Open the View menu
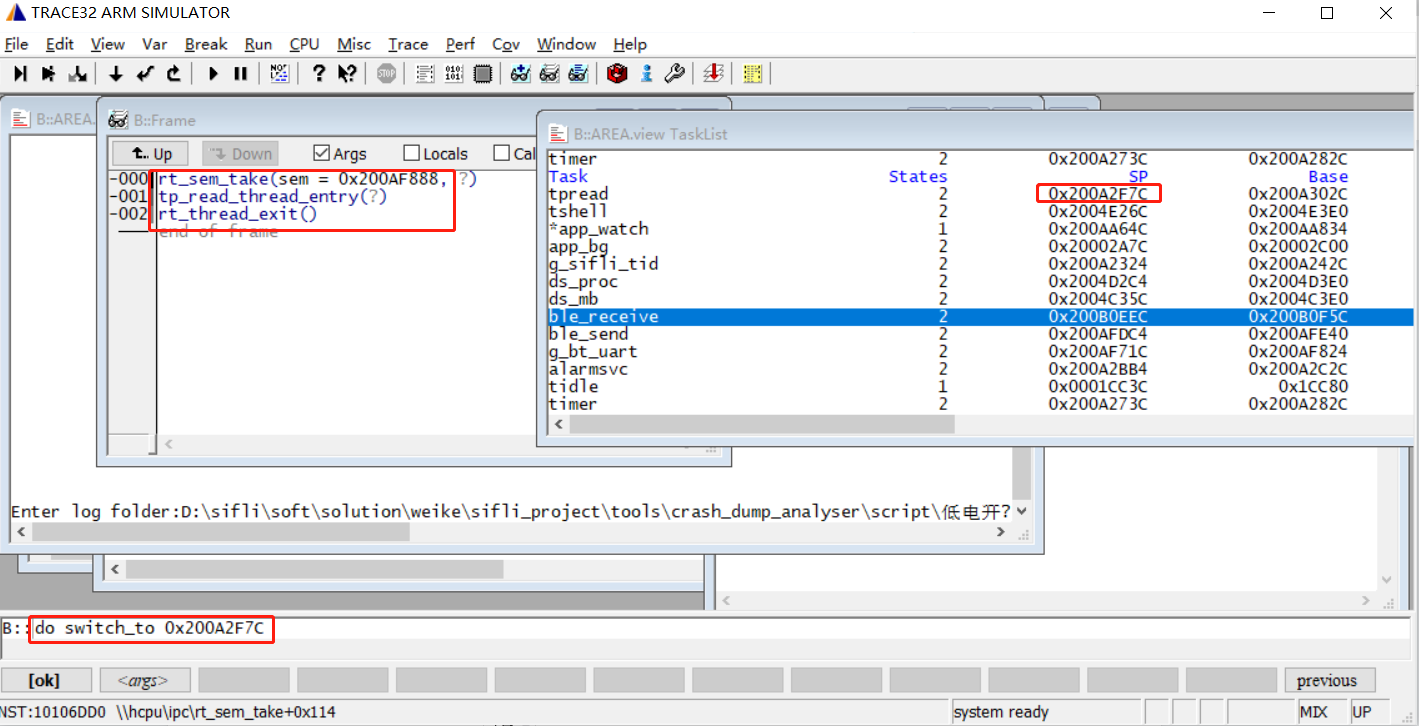The width and height of the screenshot is (1419, 726). (x=108, y=44)
